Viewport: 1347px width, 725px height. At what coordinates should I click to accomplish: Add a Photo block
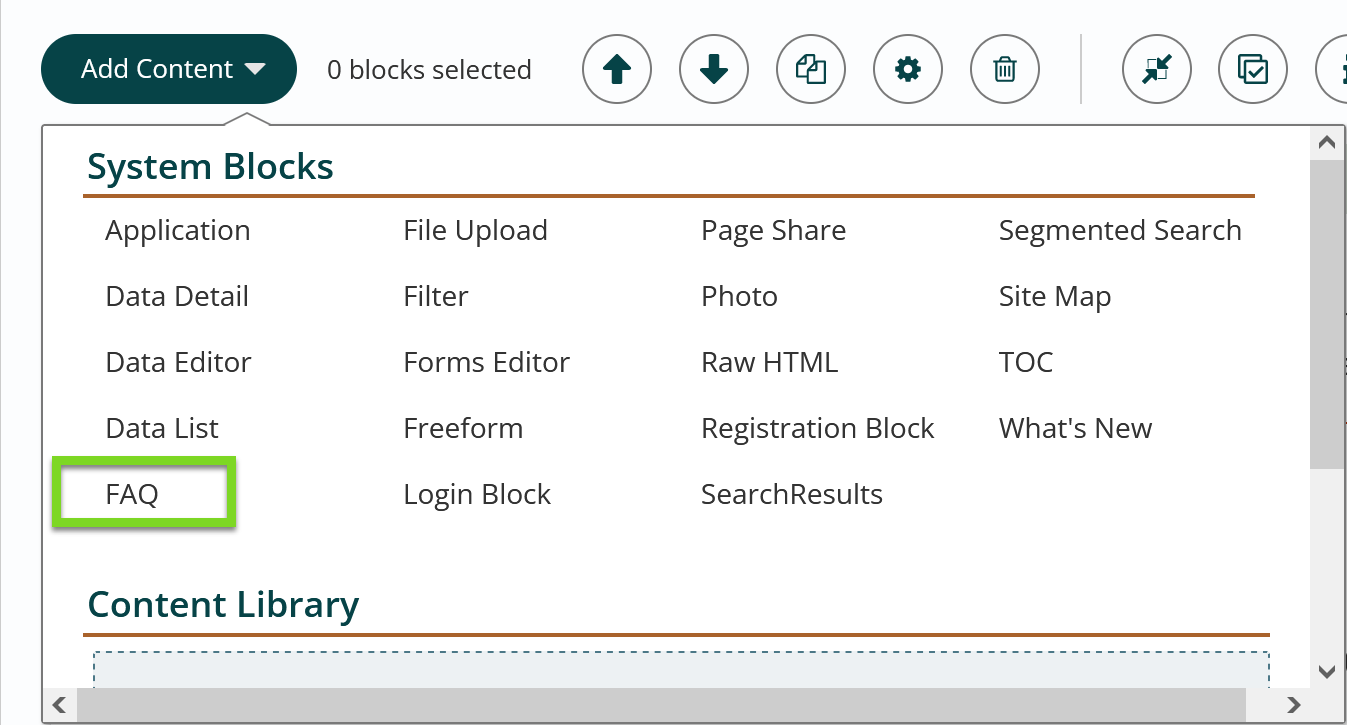[739, 297]
